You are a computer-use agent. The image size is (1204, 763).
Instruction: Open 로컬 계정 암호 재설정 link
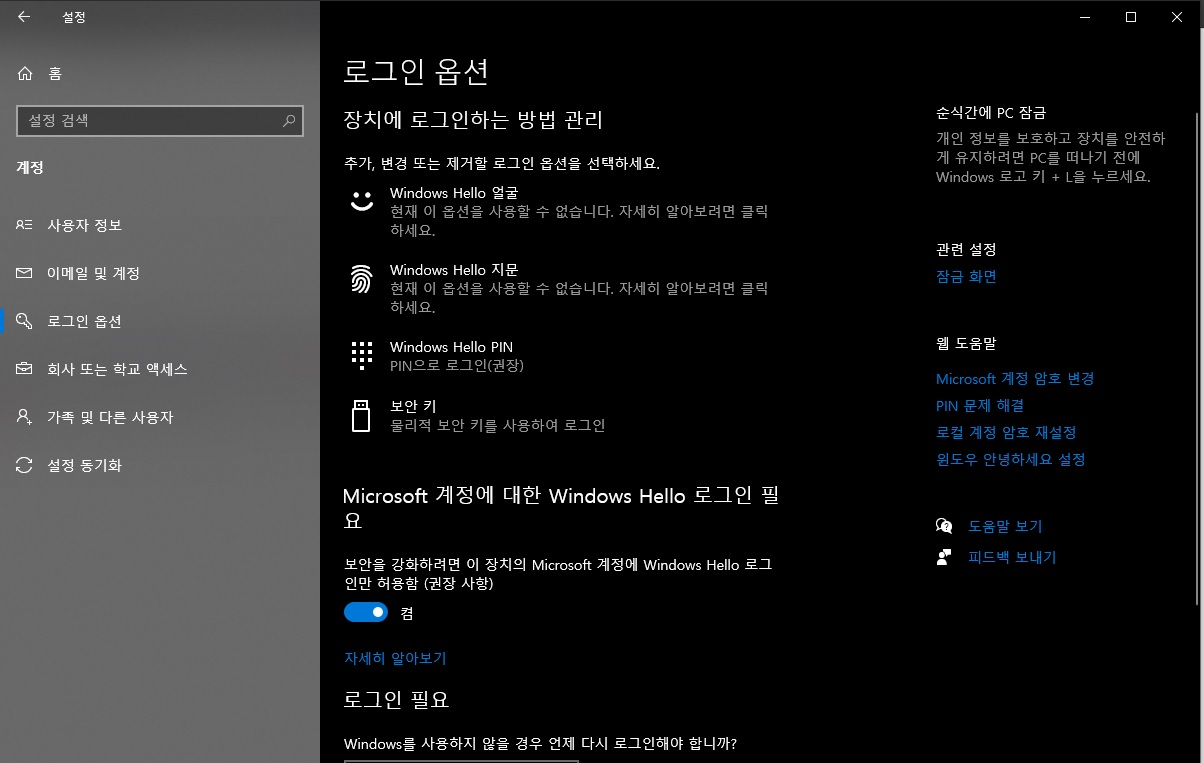pyautogui.click(x=1006, y=433)
